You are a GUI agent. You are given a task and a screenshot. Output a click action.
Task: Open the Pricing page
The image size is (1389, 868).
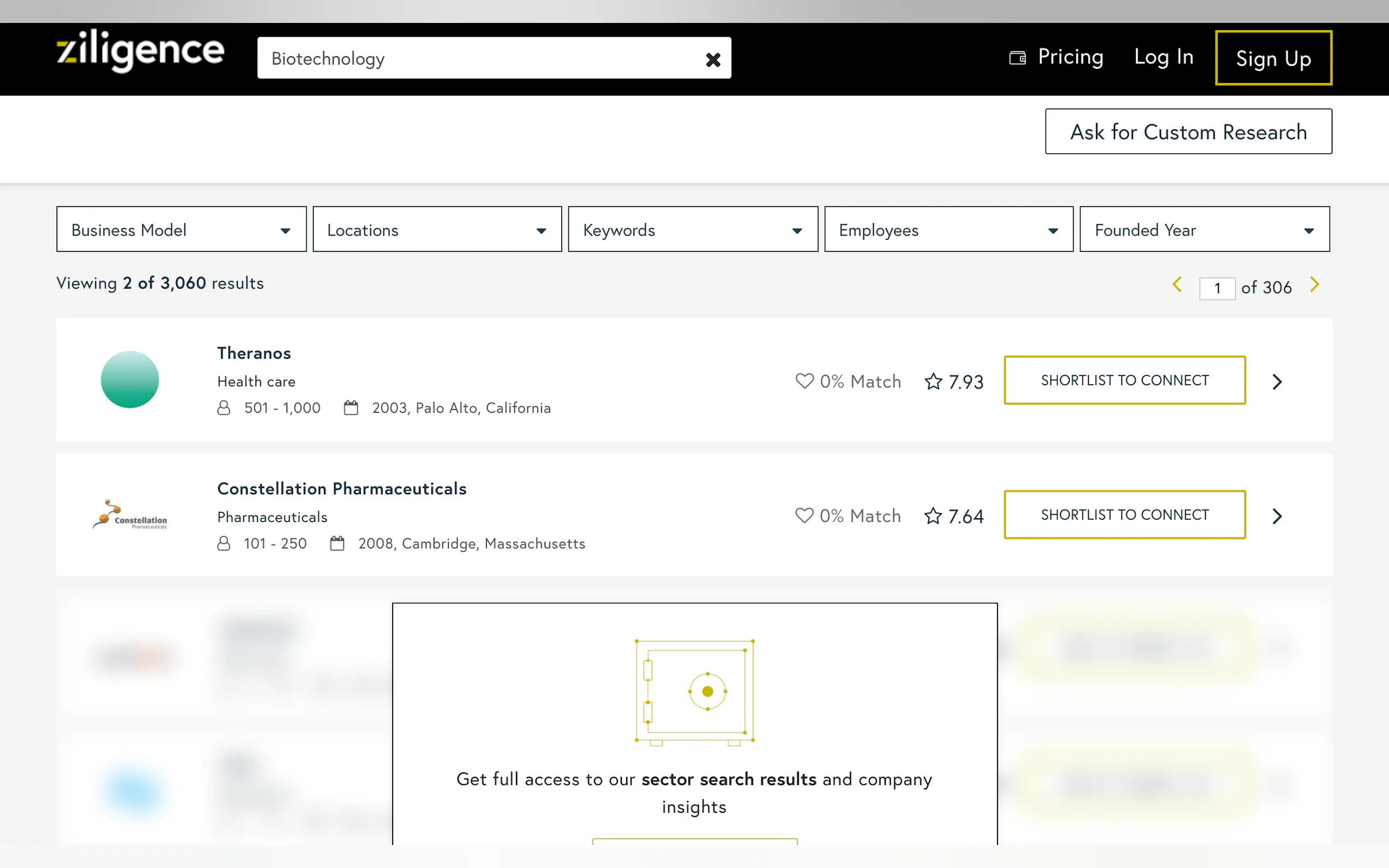click(x=1070, y=57)
